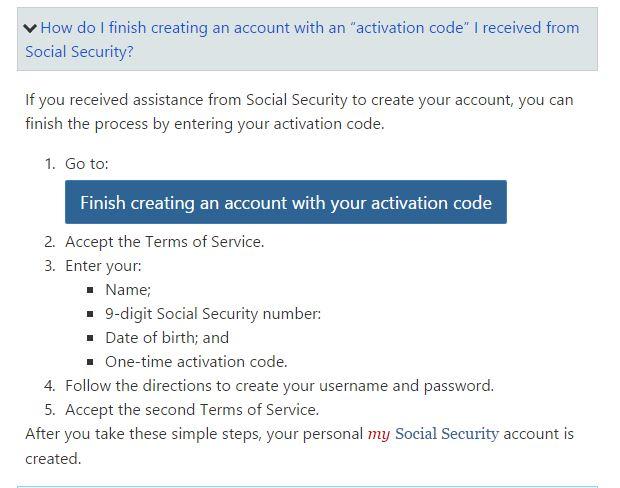Click the red italic "my" word

[379, 435]
